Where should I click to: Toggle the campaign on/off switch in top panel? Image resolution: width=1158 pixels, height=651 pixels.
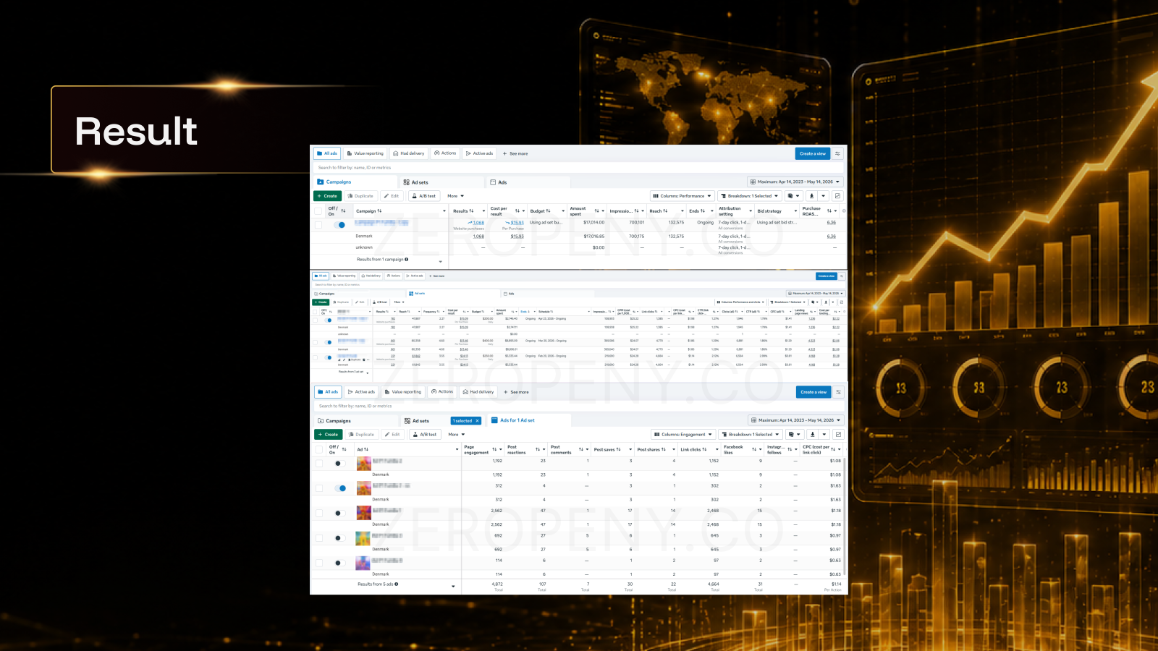coord(340,225)
